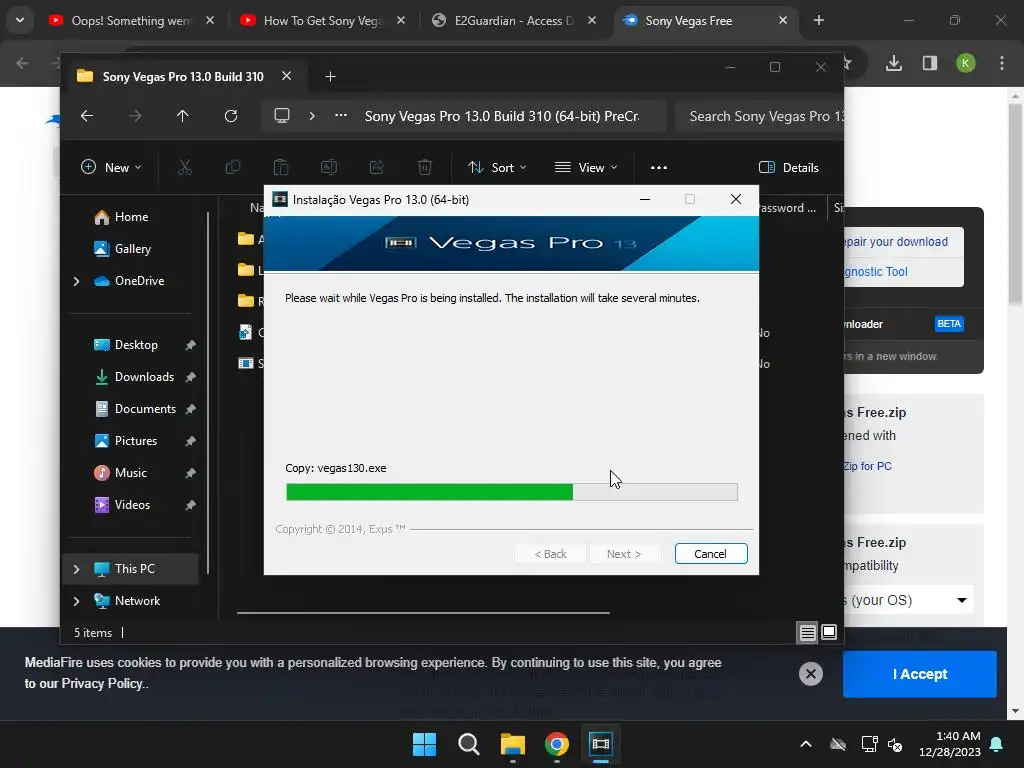Image resolution: width=1024 pixels, height=768 pixels.
Task: Toggle Chrome side panel icon
Action: click(930, 63)
